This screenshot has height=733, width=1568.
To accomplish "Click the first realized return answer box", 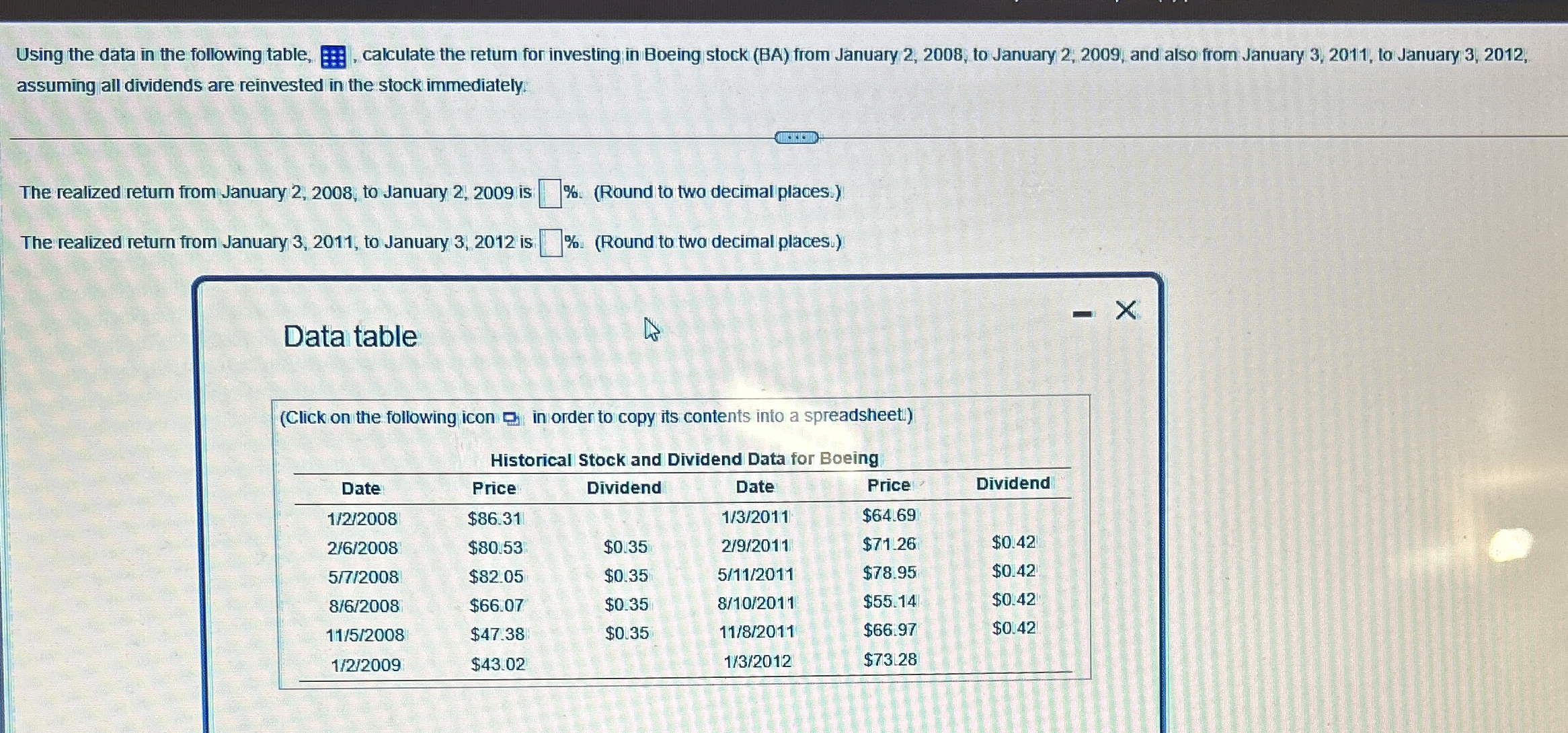I will (x=551, y=193).
